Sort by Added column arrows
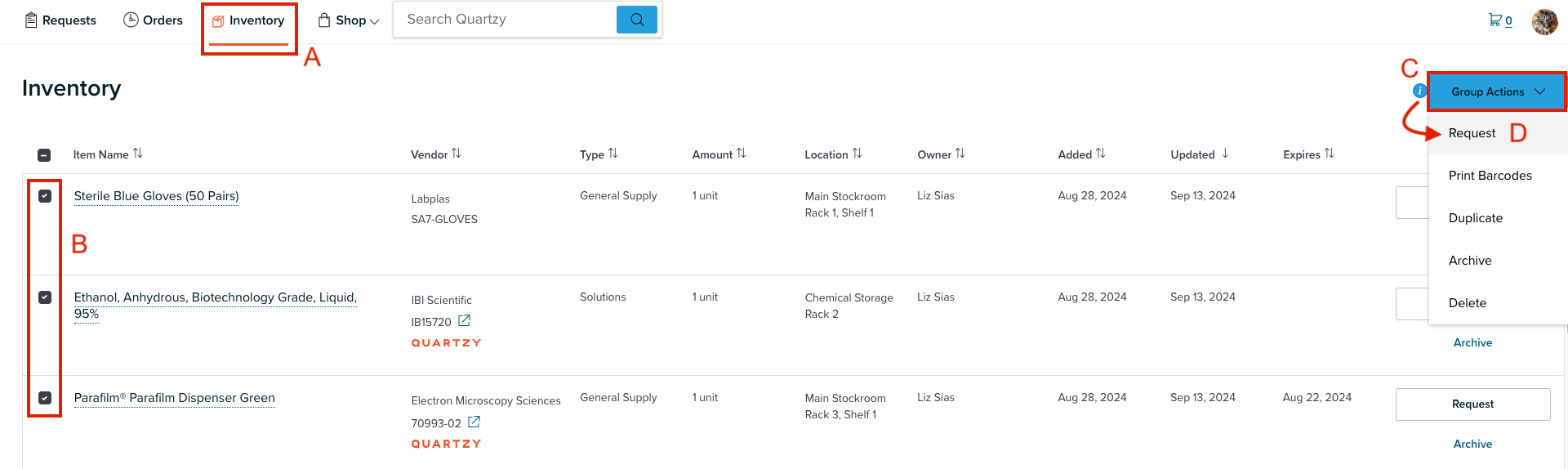This screenshot has height=469, width=1568. (1101, 154)
